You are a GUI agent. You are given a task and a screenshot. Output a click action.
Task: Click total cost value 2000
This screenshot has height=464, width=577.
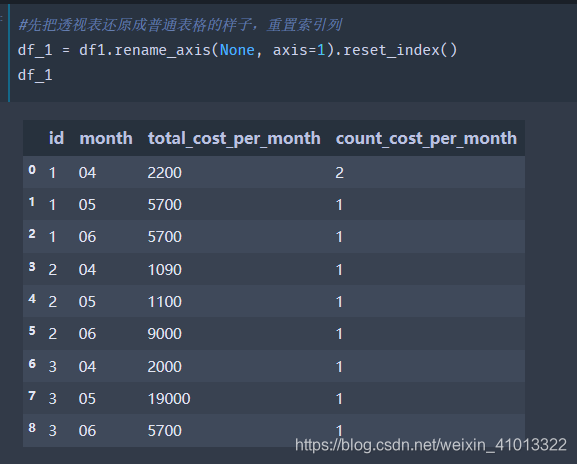click(164, 366)
